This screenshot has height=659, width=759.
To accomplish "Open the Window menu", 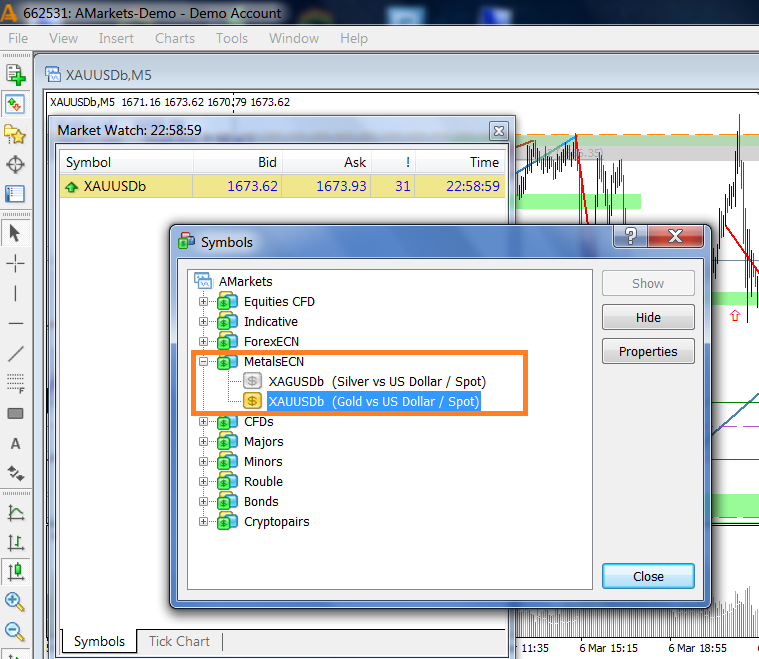I will click(294, 38).
